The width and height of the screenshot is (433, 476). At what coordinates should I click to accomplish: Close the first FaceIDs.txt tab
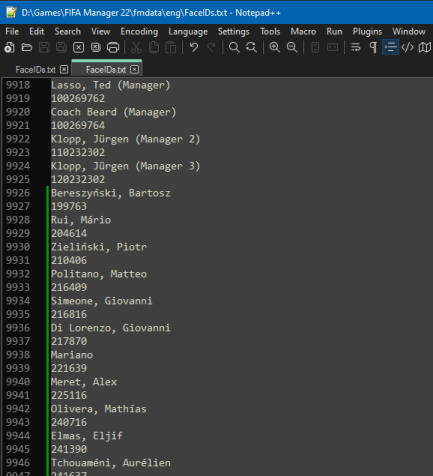click(x=64, y=69)
